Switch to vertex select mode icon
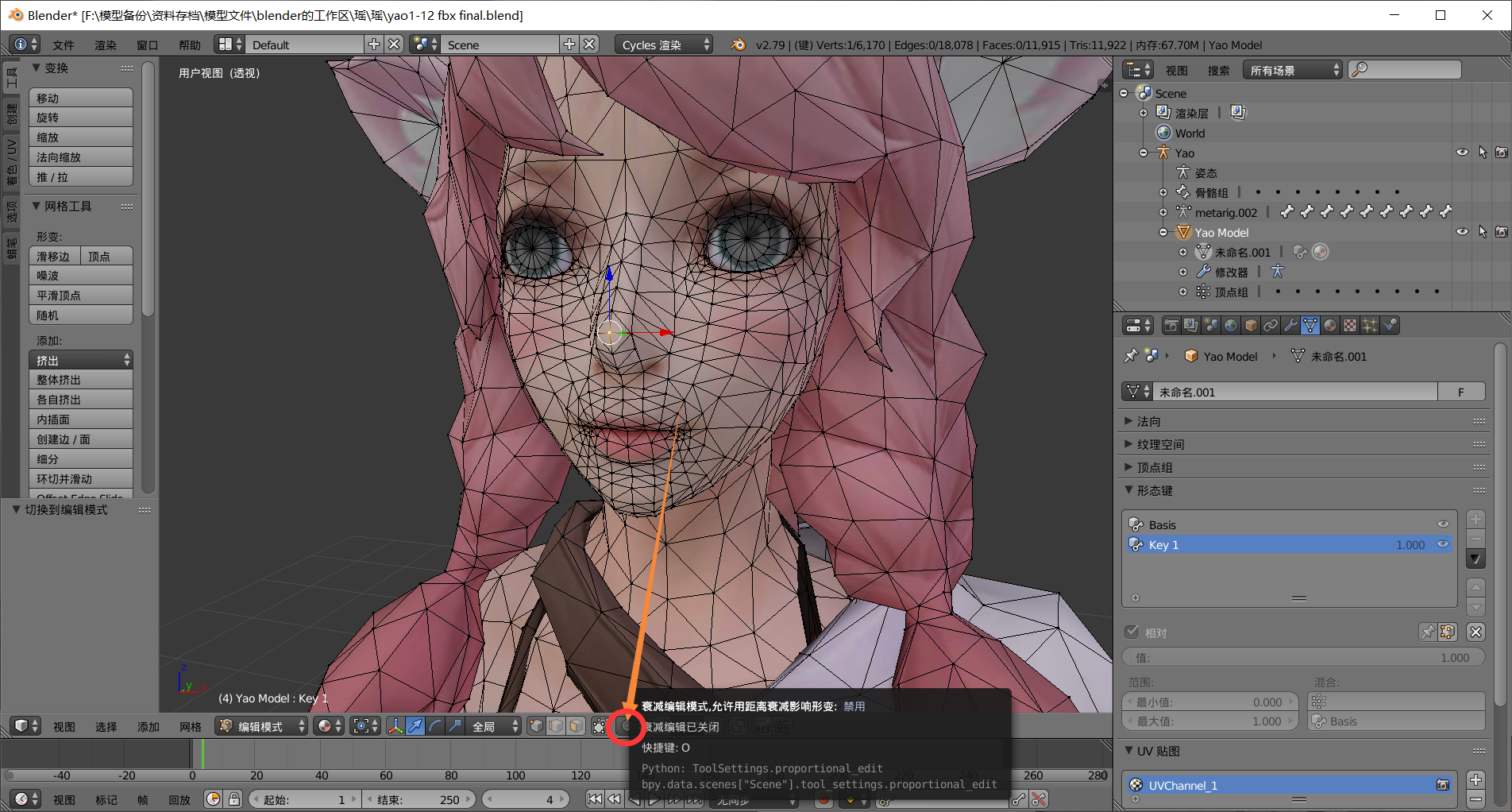Image resolution: width=1512 pixels, height=812 pixels. [x=537, y=726]
